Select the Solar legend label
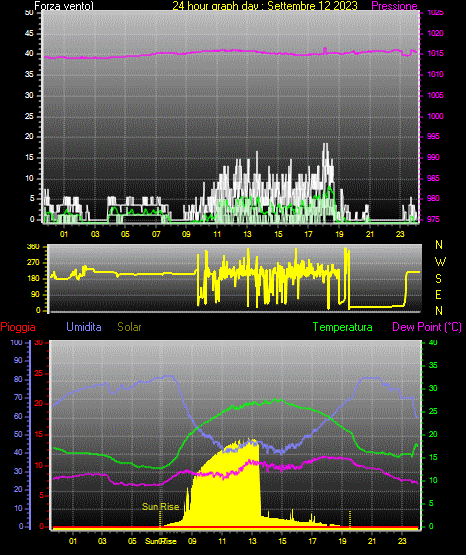Screen dimensions: 466x555 point(130,327)
